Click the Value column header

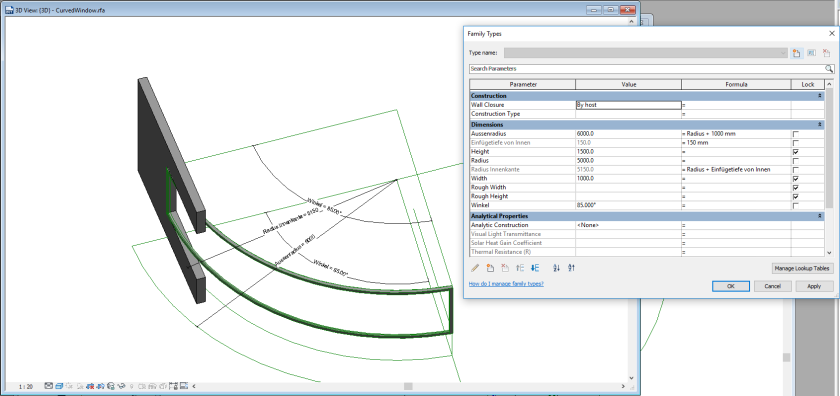pyautogui.click(x=628, y=85)
